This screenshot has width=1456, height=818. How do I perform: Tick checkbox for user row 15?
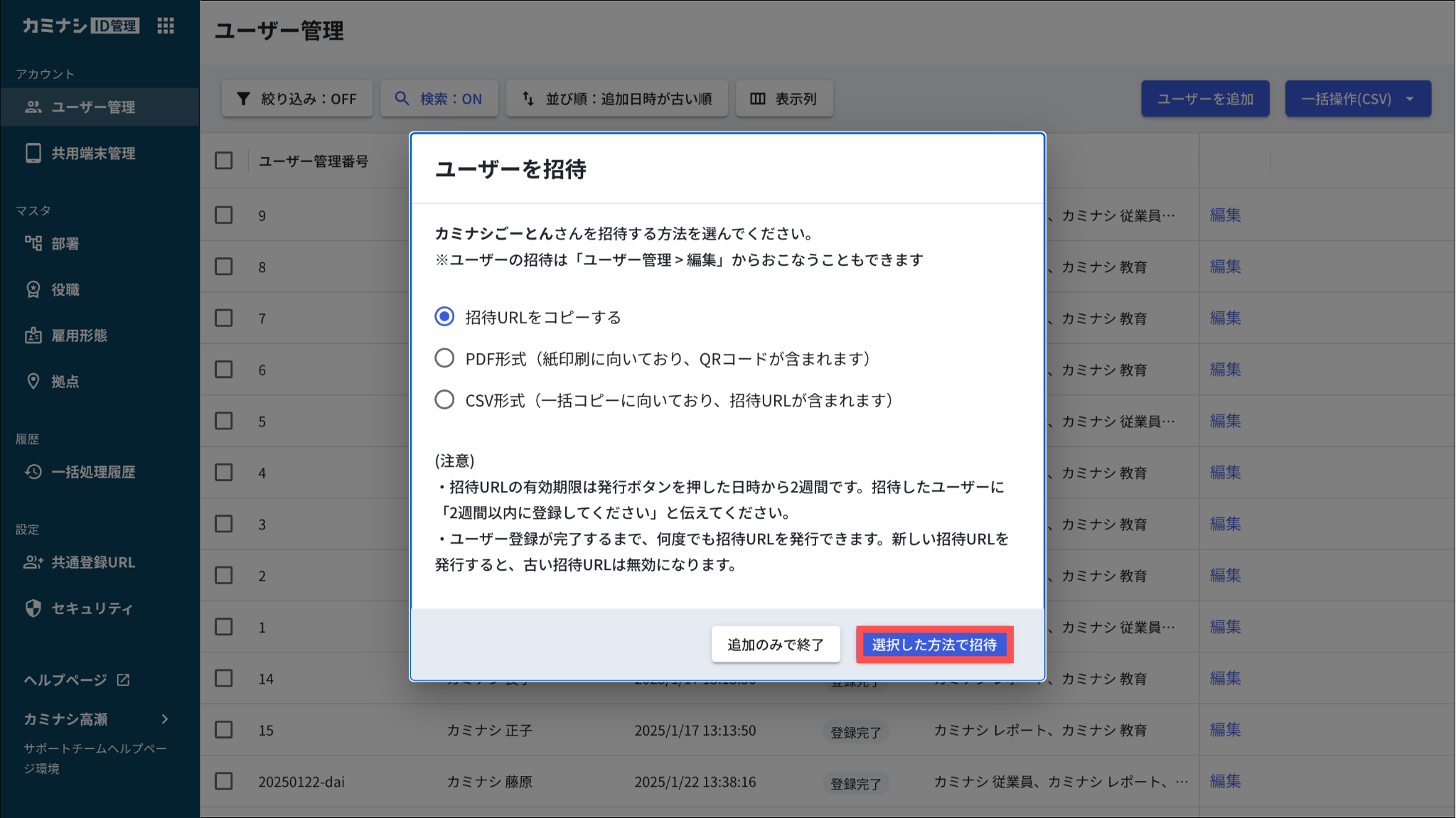point(224,730)
